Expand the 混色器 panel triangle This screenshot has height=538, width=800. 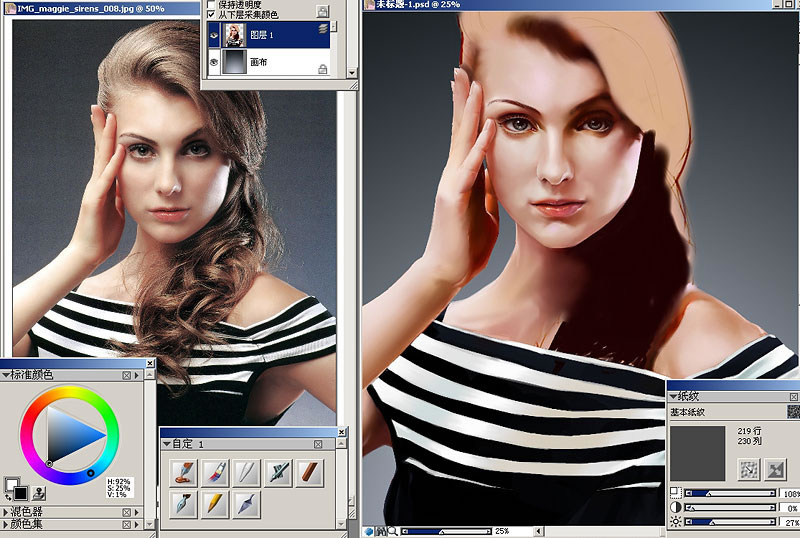click(x=6, y=512)
